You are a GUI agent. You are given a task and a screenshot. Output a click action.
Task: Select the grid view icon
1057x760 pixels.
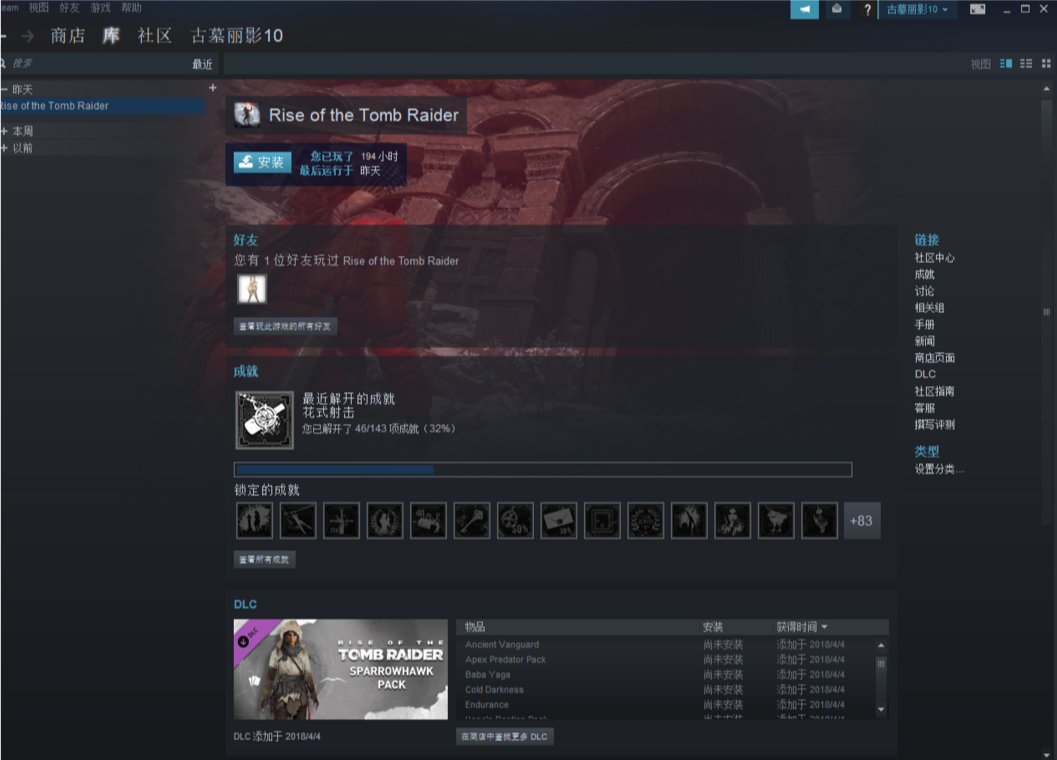pyautogui.click(x=1046, y=63)
